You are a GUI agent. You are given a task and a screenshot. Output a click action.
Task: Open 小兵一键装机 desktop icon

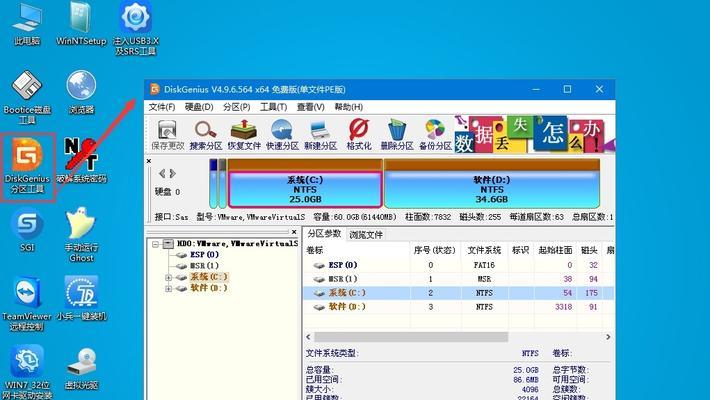click(82, 299)
